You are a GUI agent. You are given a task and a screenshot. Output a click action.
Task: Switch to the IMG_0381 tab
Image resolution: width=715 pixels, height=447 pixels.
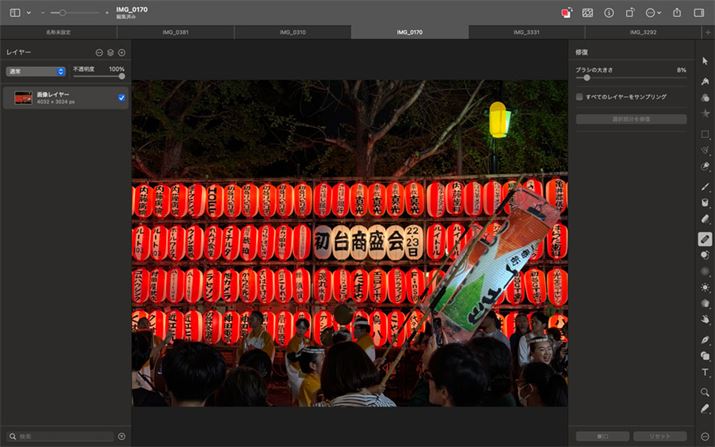[x=175, y=32]
